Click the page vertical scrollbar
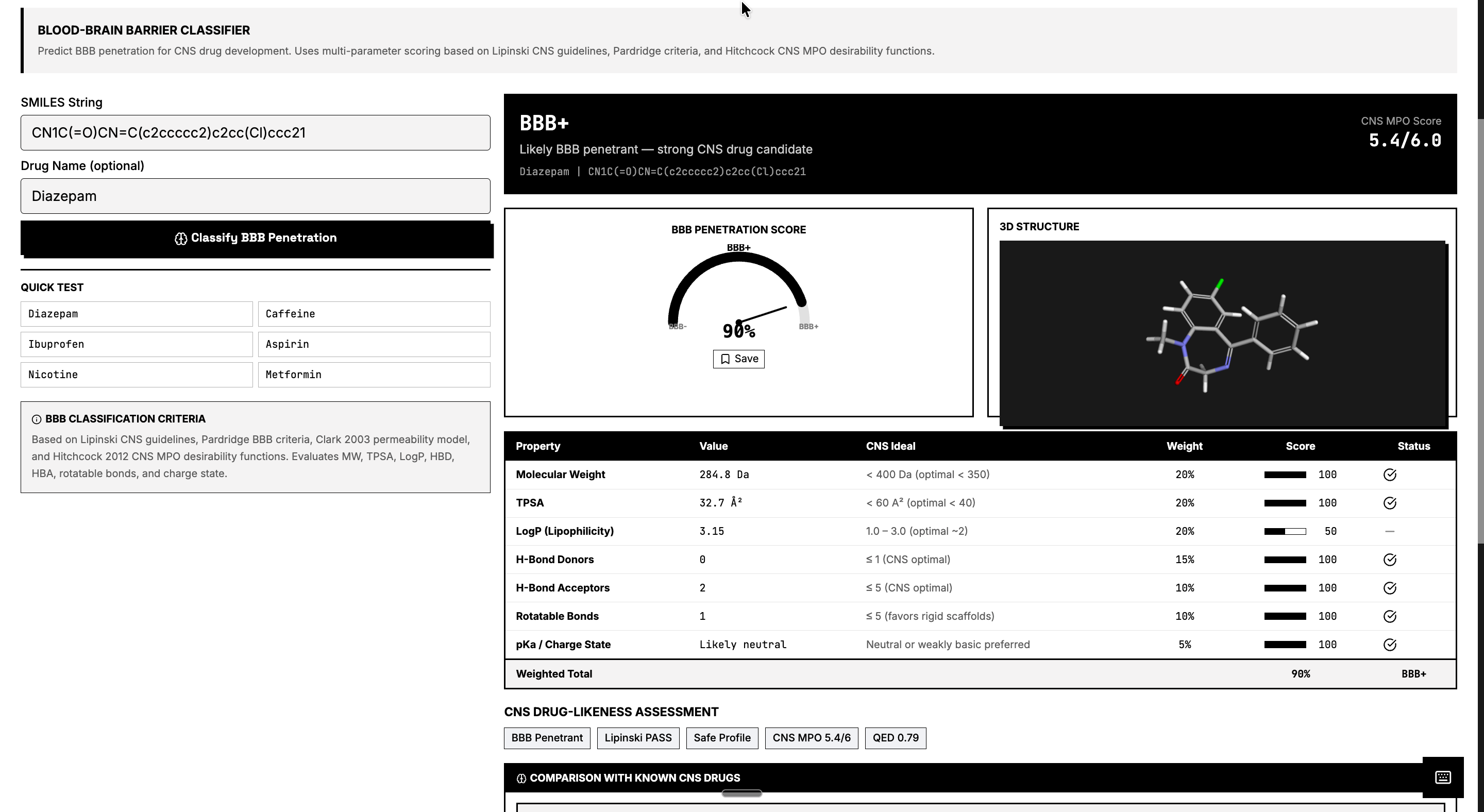This screenshot has width=1484, height=812. 1480,331
